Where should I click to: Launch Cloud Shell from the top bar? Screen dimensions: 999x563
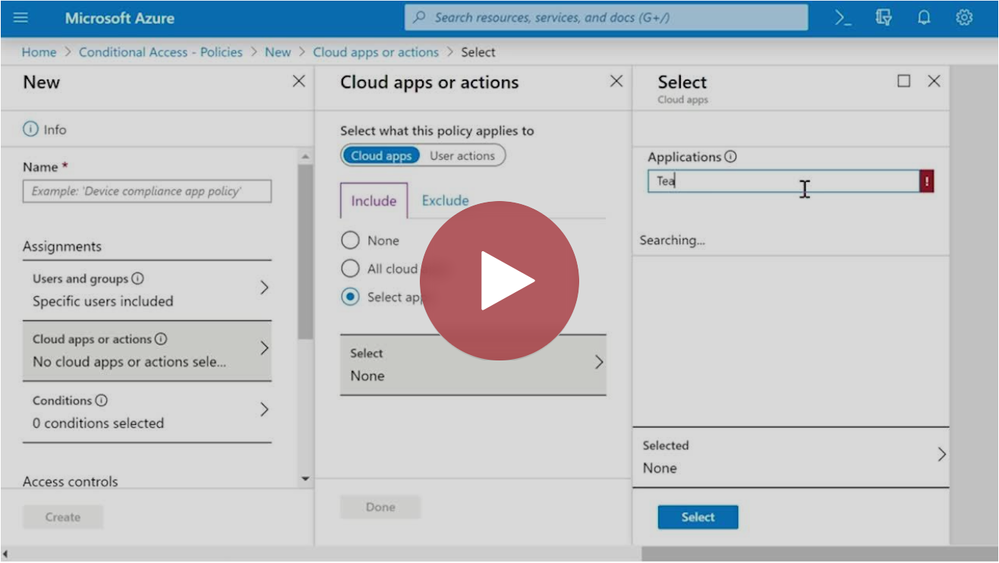click(843, 18)
